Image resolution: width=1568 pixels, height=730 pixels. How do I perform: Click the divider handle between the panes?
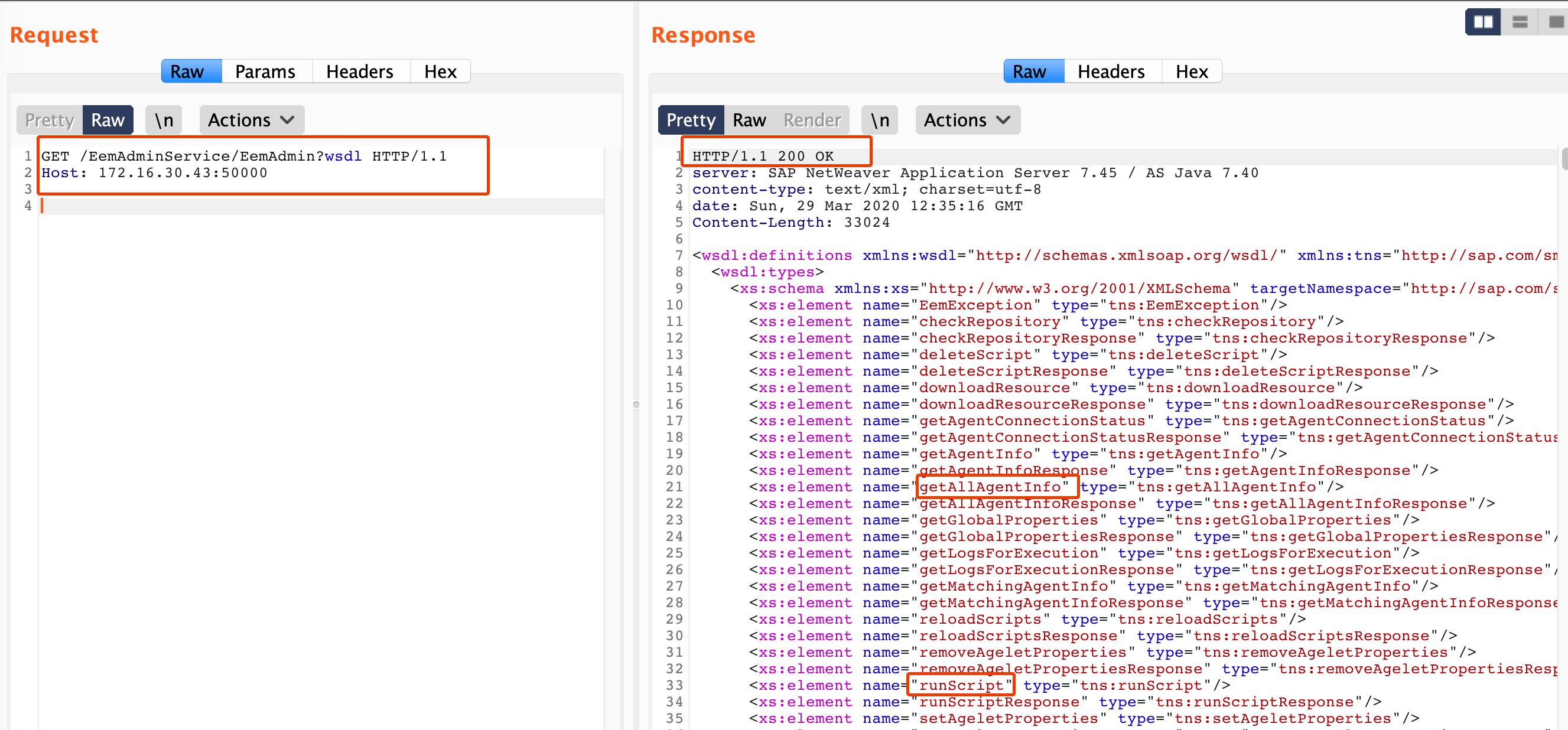point(636,405)
